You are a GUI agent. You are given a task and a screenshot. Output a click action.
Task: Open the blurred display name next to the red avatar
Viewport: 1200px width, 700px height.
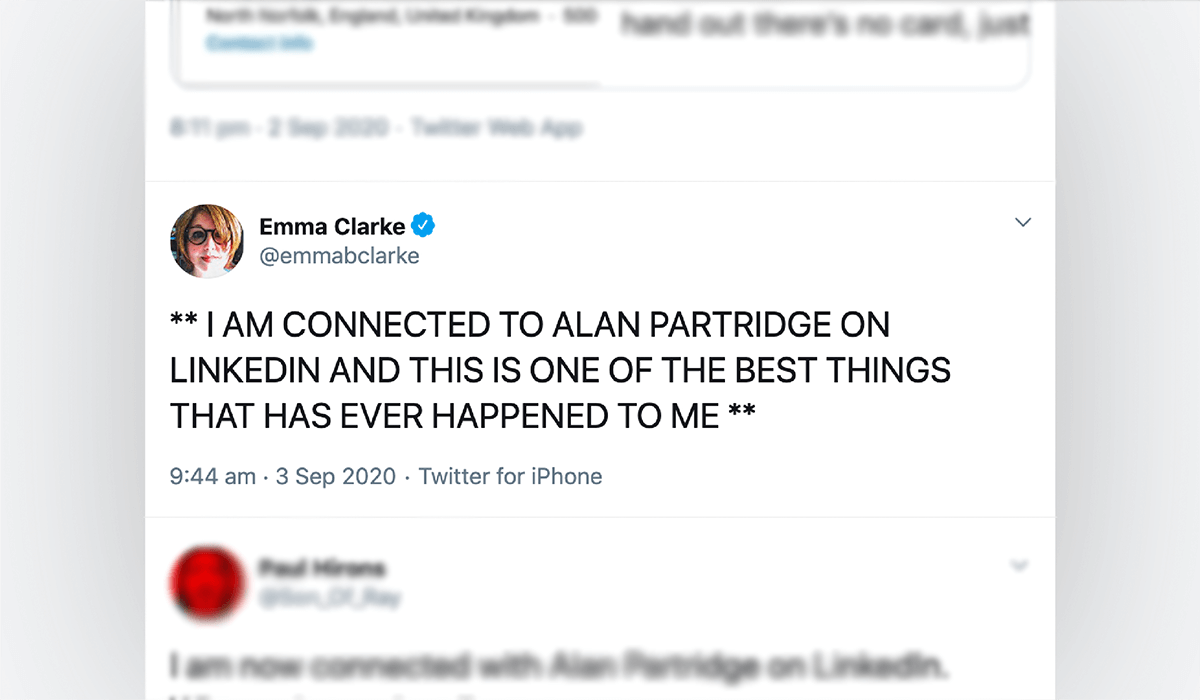coord(322,569)
